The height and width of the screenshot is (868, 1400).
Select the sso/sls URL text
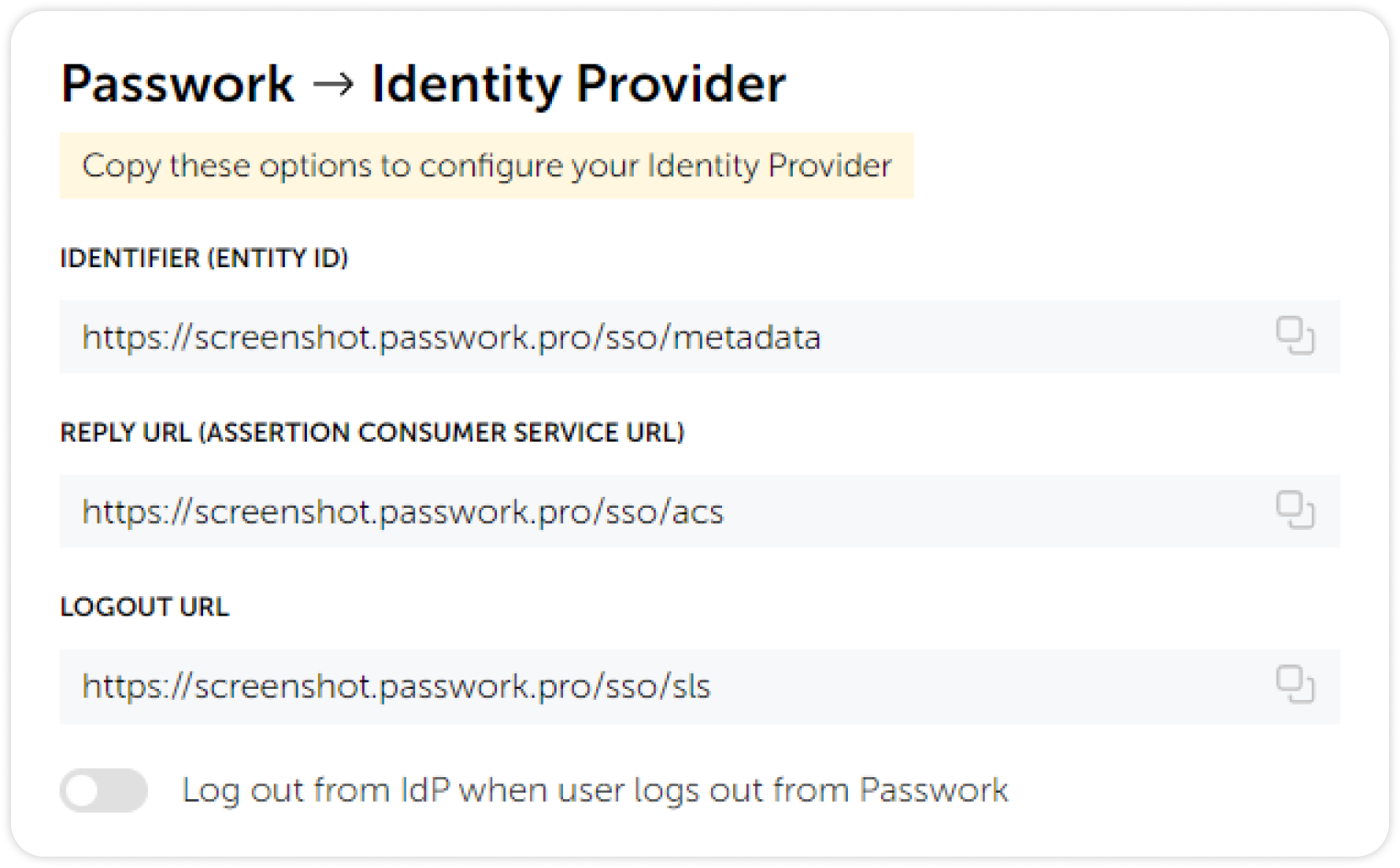pos(395,686)
